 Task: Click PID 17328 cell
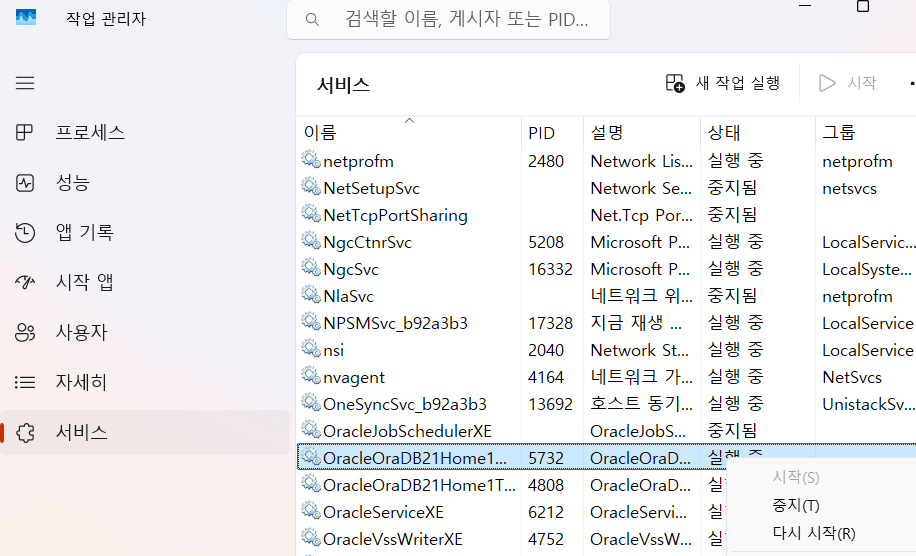(550, 323)
